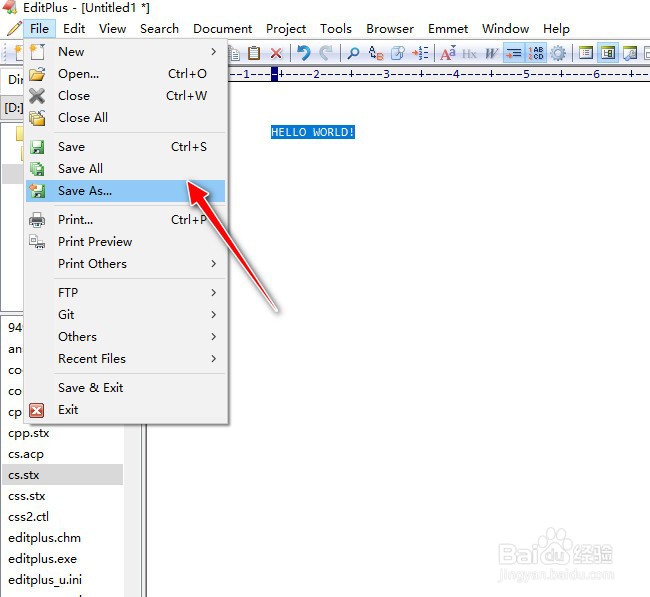
Task: Click the pencil icon left of File
Action: point(15,29)
